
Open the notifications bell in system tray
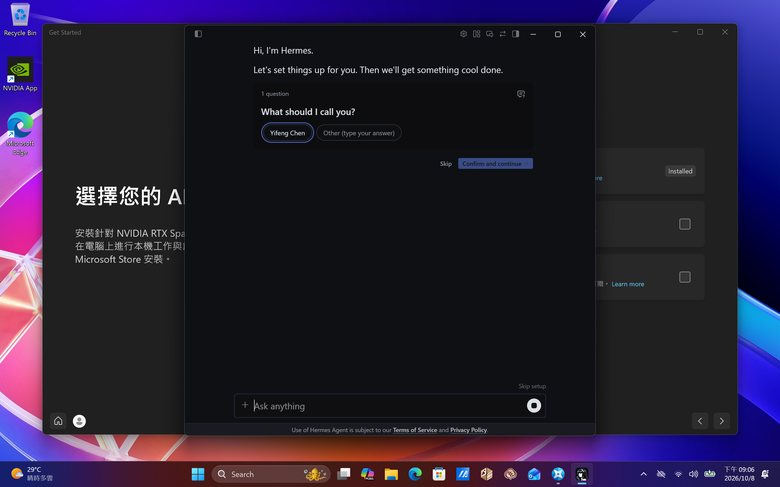765,474
